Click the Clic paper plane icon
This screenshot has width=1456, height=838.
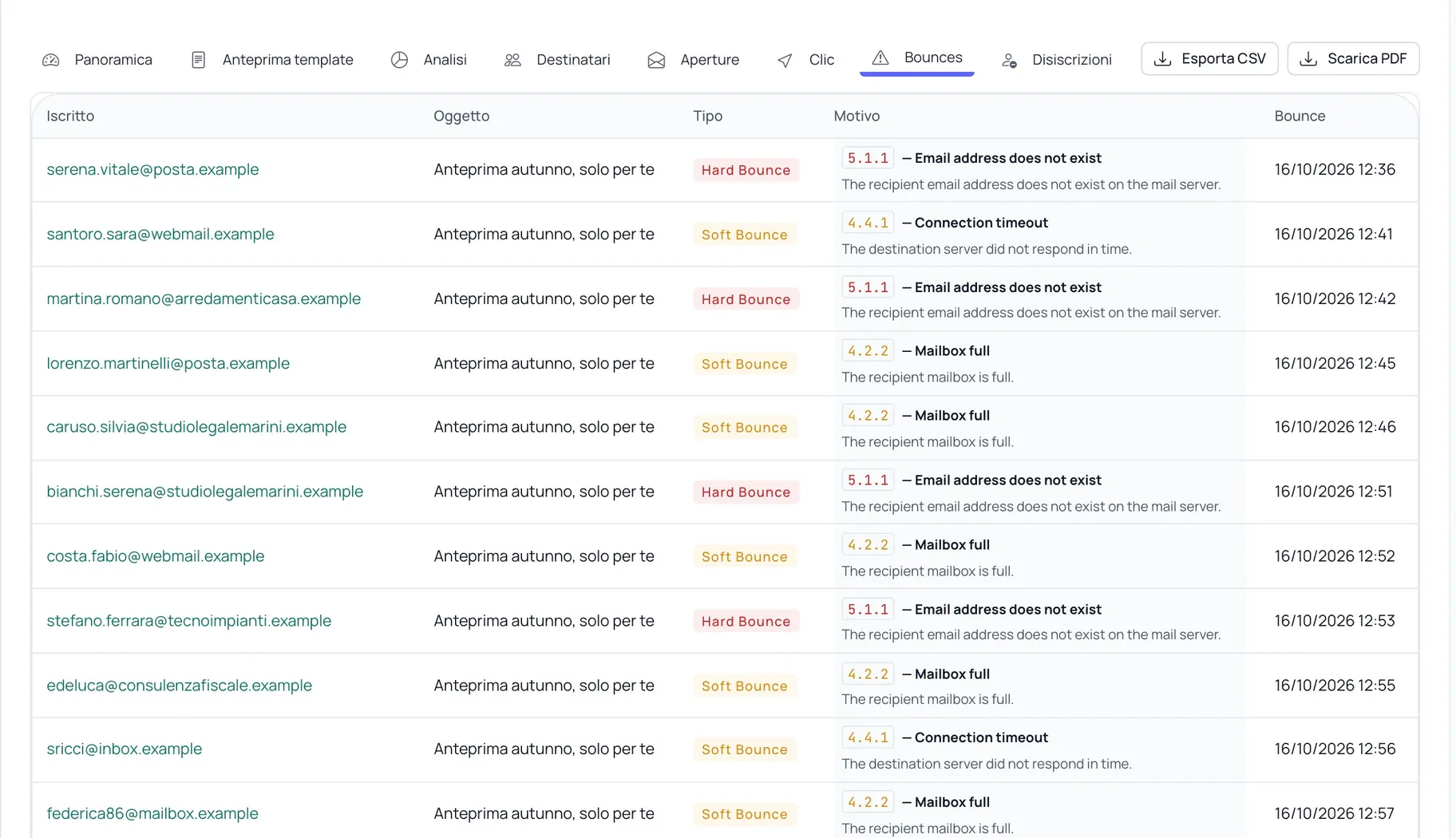785,60
